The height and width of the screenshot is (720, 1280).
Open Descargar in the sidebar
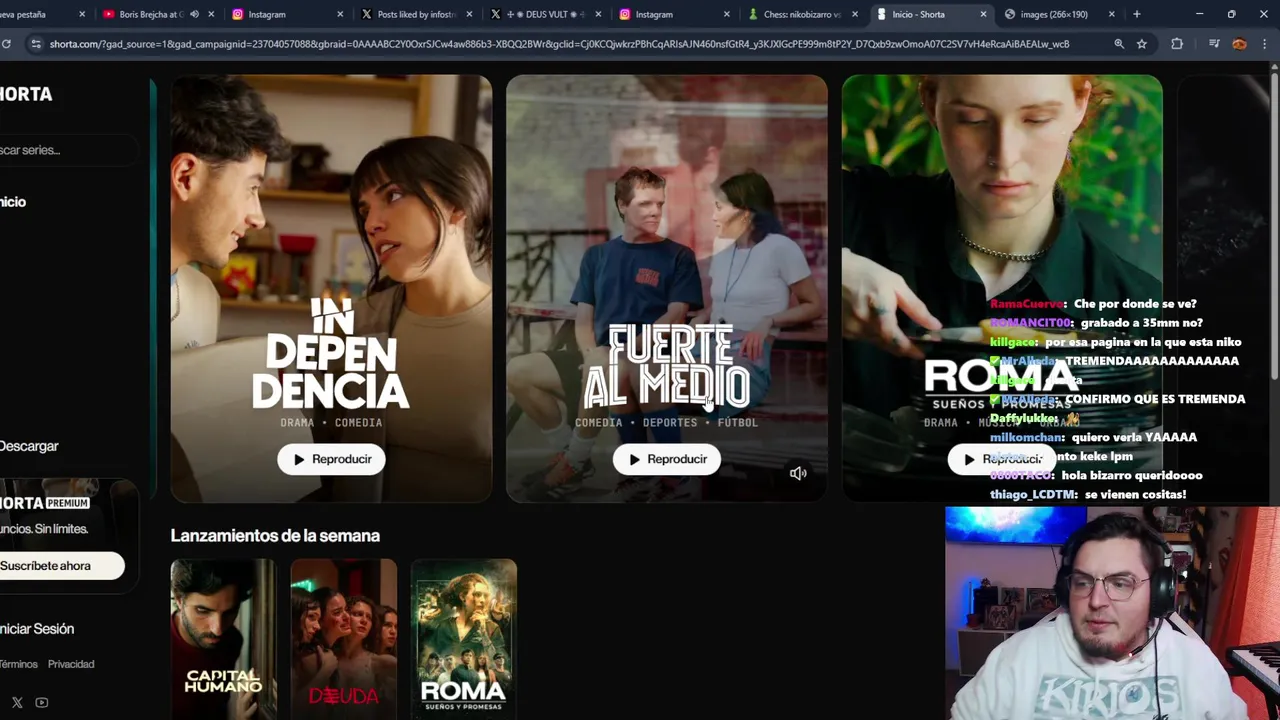tap(29, 446)
